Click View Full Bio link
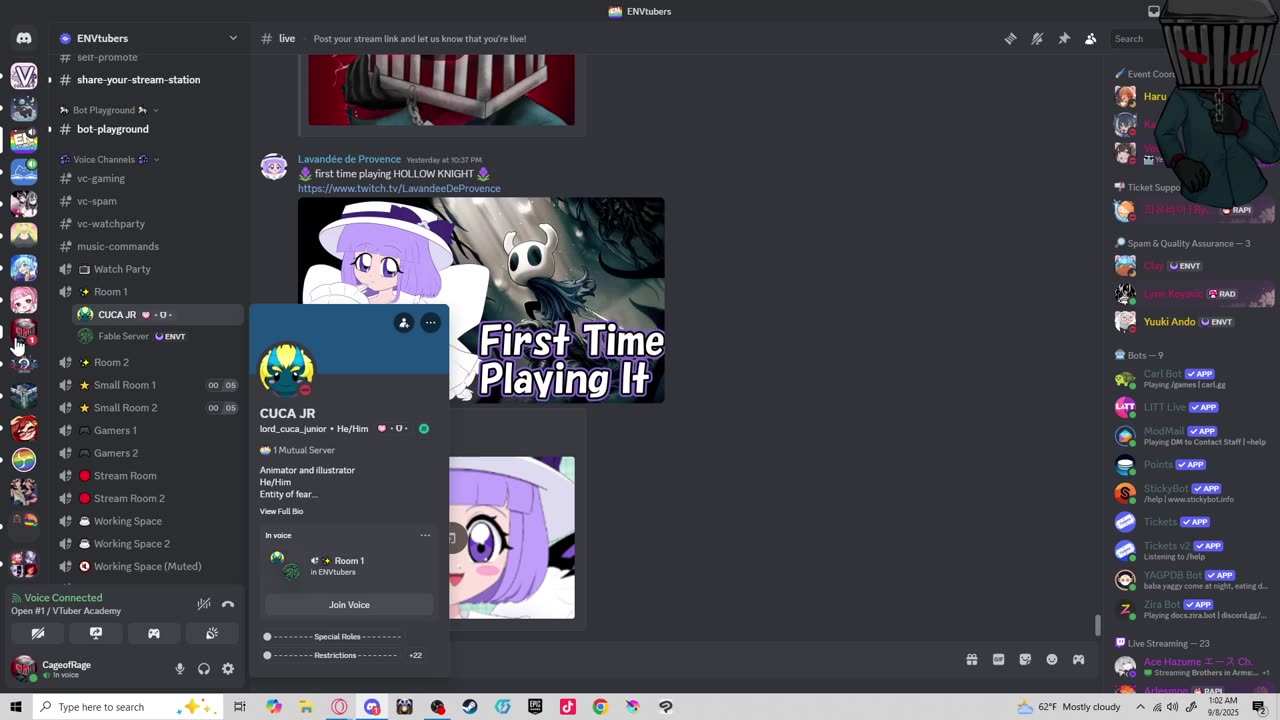The image size is (1280, 720). tap(281, 512)
